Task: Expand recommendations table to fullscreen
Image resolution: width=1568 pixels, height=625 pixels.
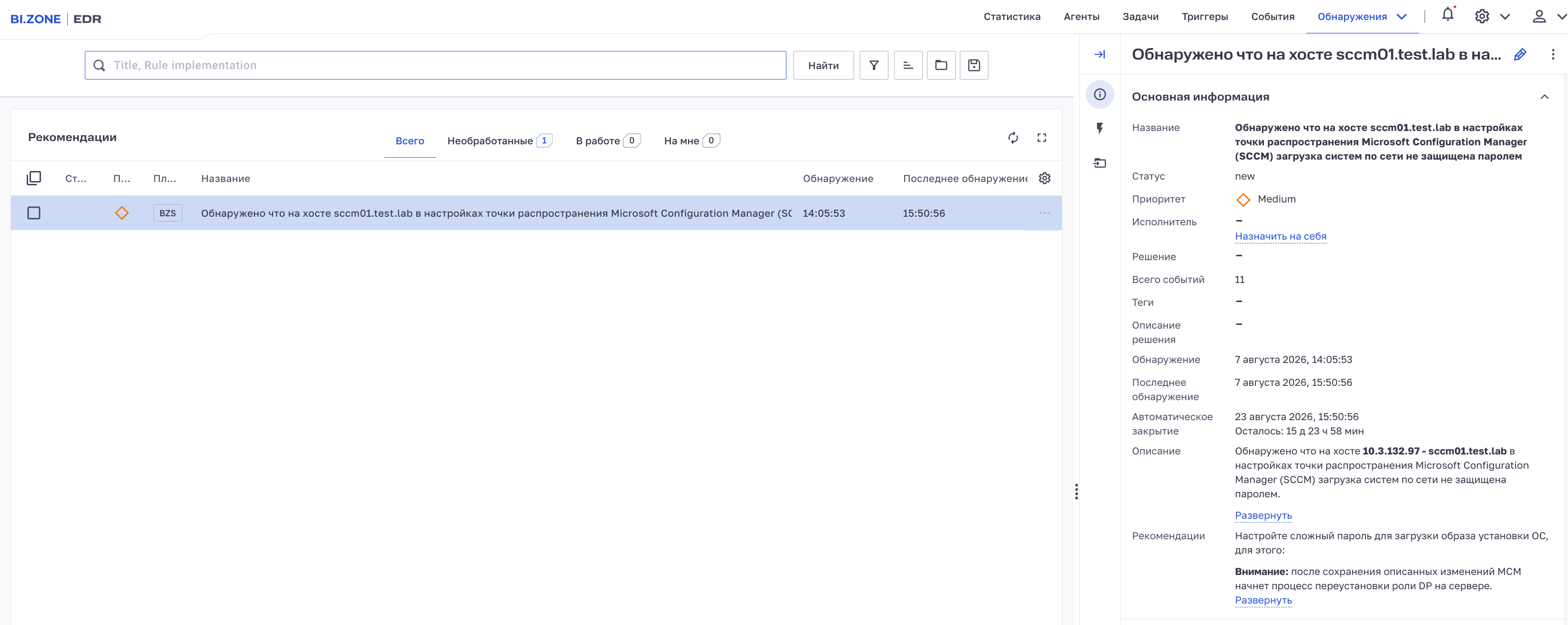Action: click(x=1041, y=138)
